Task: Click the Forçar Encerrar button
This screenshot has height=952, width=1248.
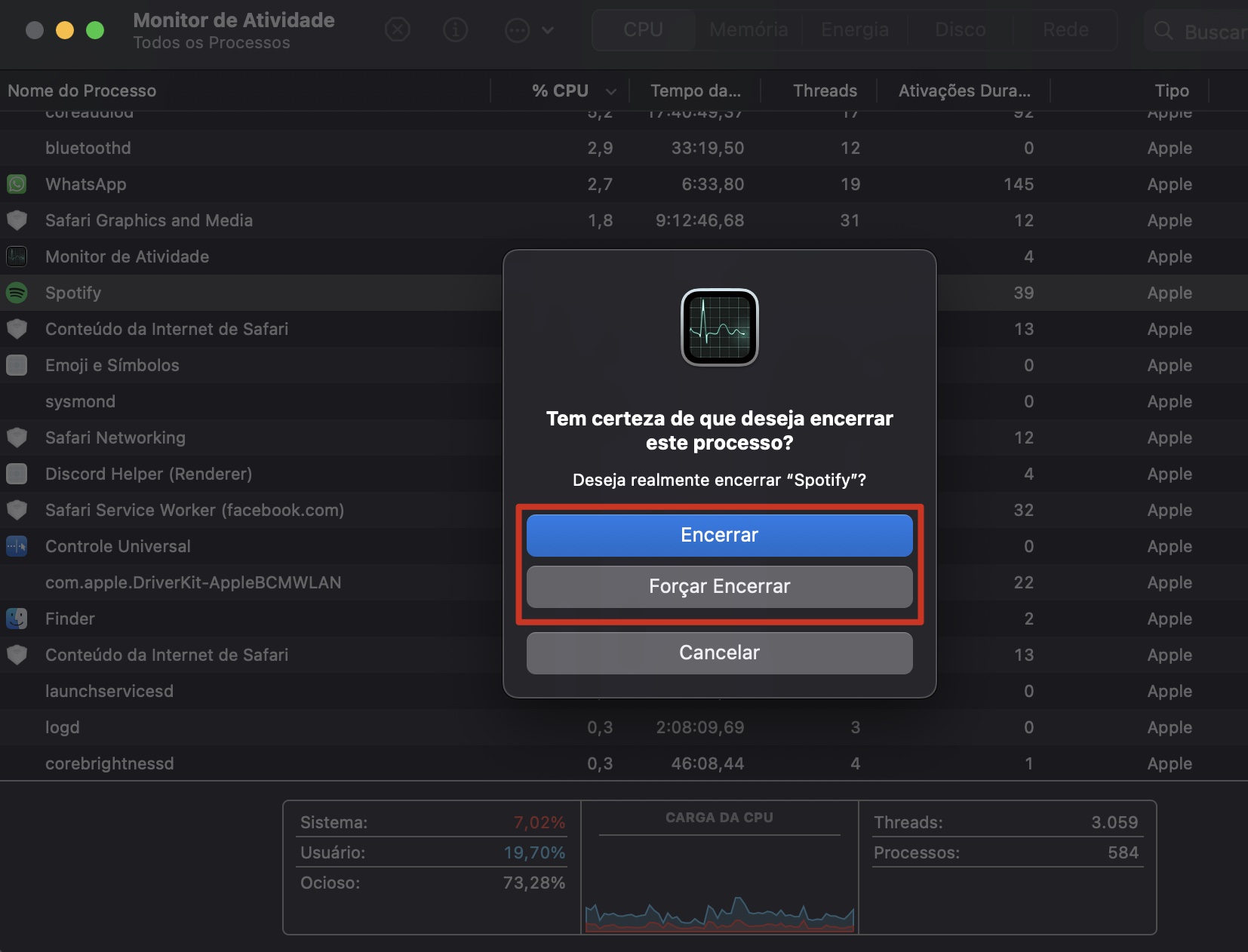Action: pos(720,587)
